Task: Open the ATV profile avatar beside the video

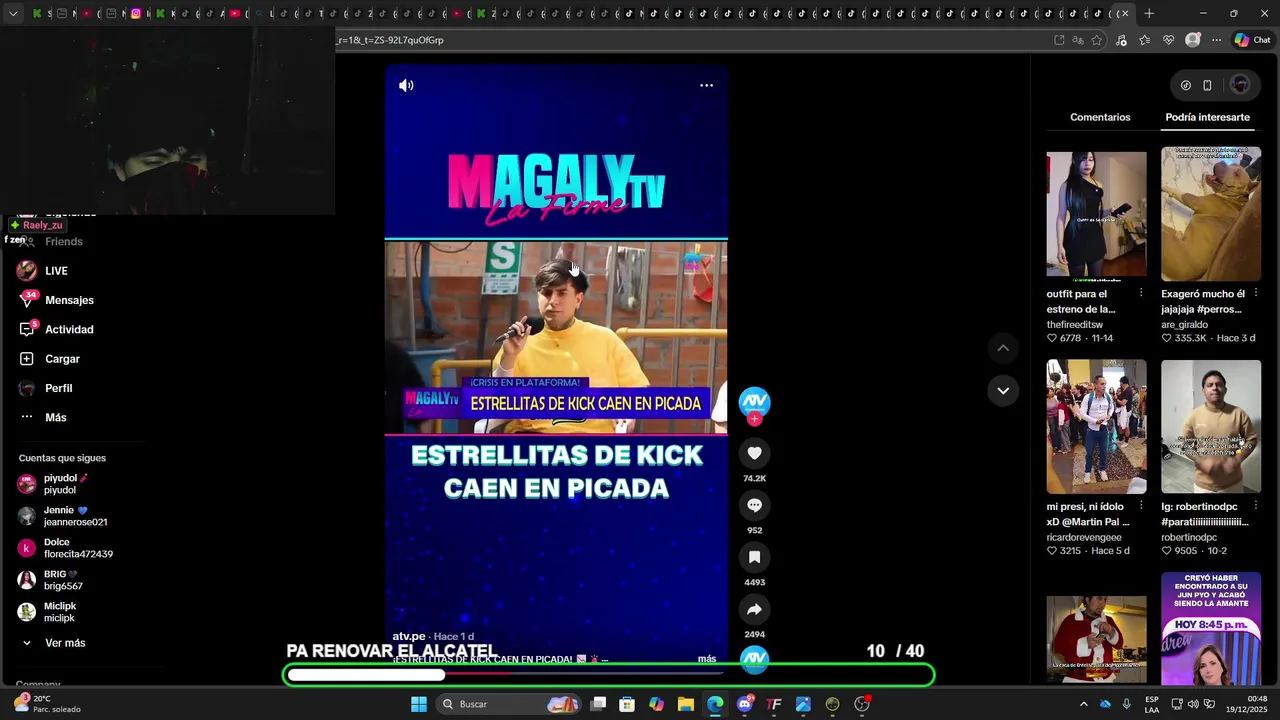Action: 754,401
